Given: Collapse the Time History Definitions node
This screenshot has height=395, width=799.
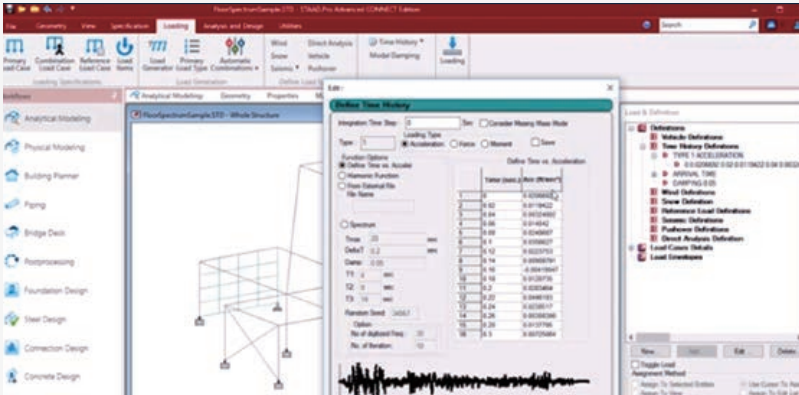Looking at the screenshot, I should click(643, 146).
